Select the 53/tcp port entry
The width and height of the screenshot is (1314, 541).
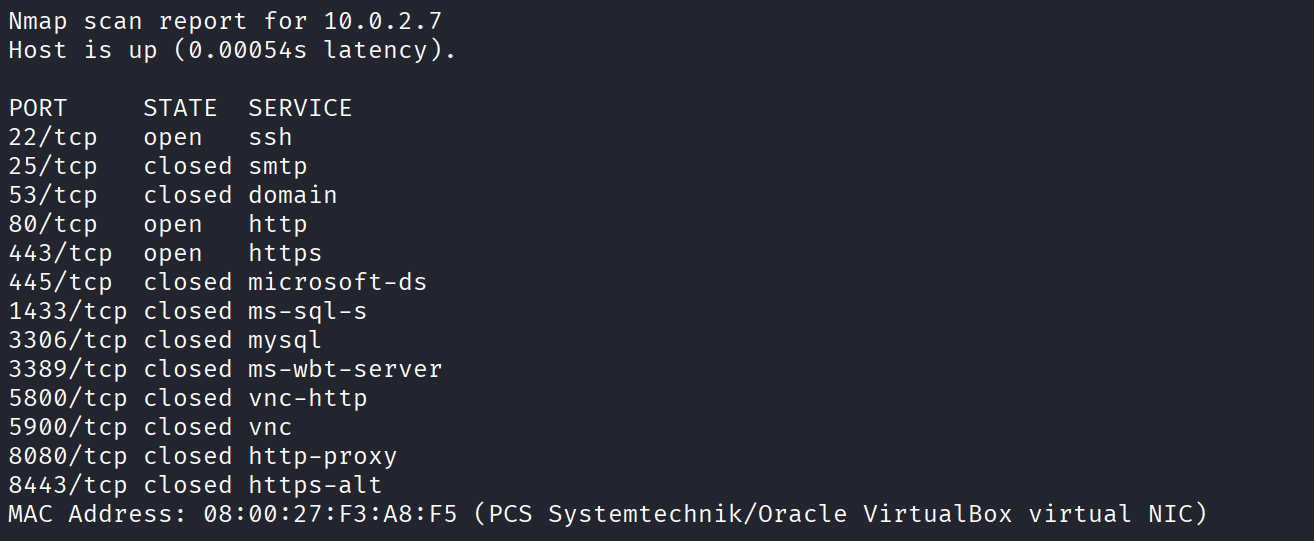point(53,195)
